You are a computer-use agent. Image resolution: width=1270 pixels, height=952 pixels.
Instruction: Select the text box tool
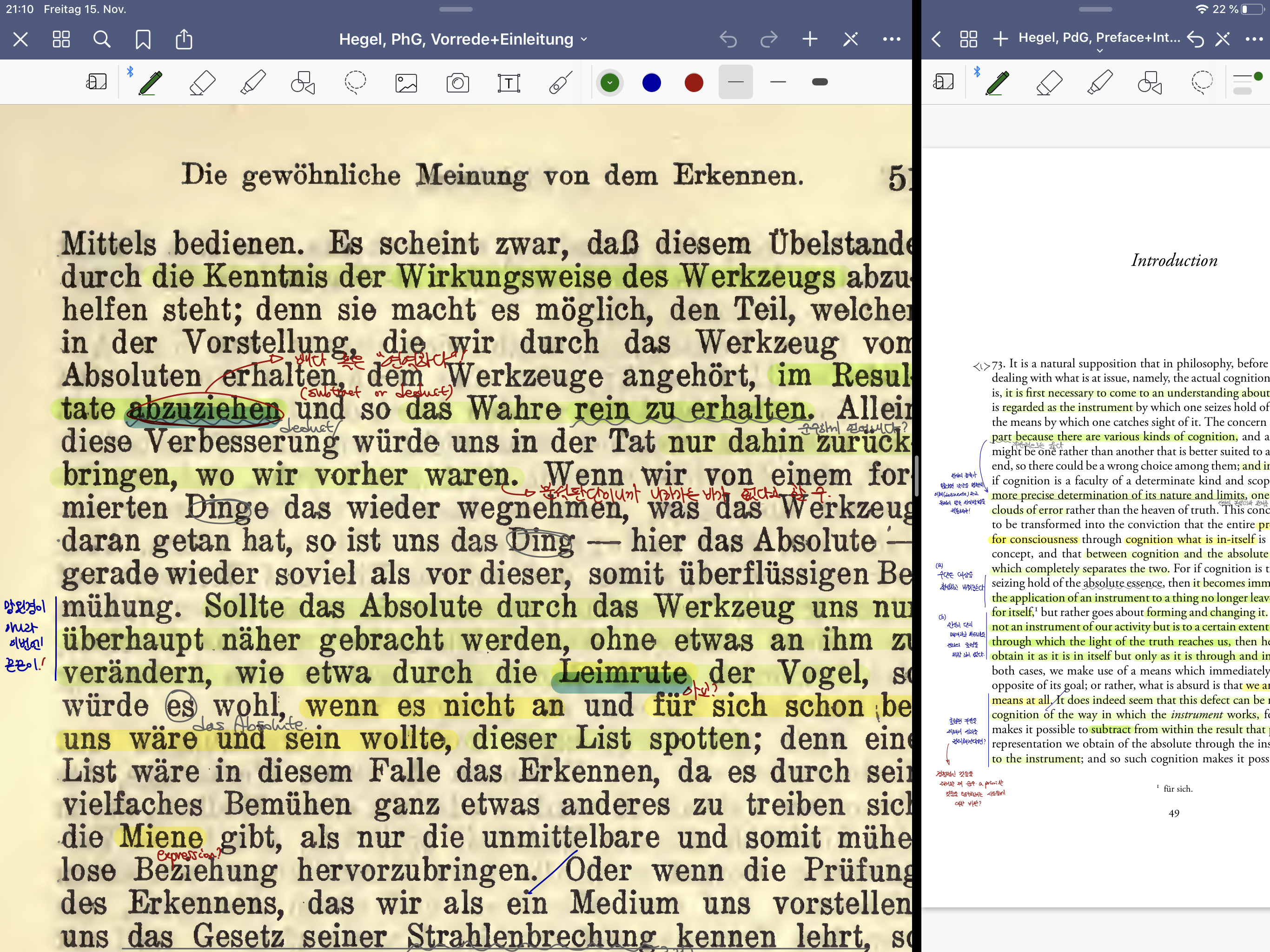(509, 83)
